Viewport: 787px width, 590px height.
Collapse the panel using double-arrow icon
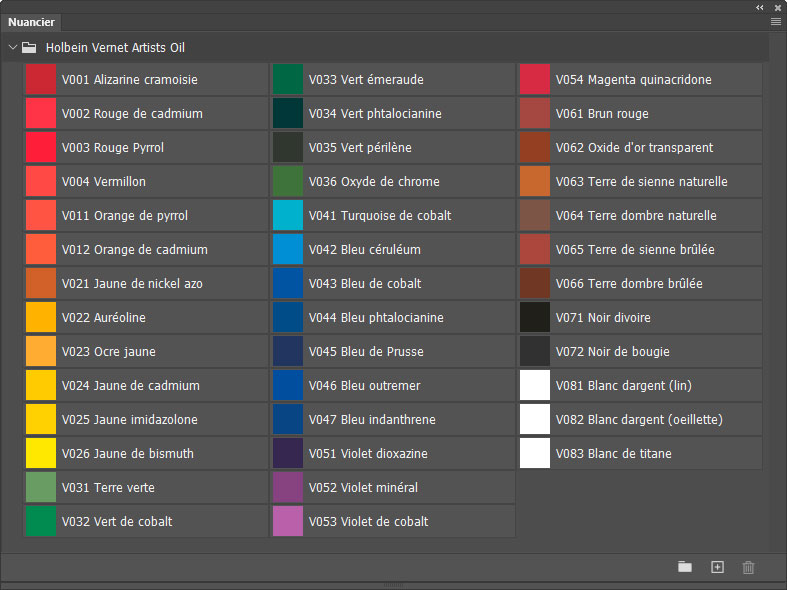coord(760,7)
